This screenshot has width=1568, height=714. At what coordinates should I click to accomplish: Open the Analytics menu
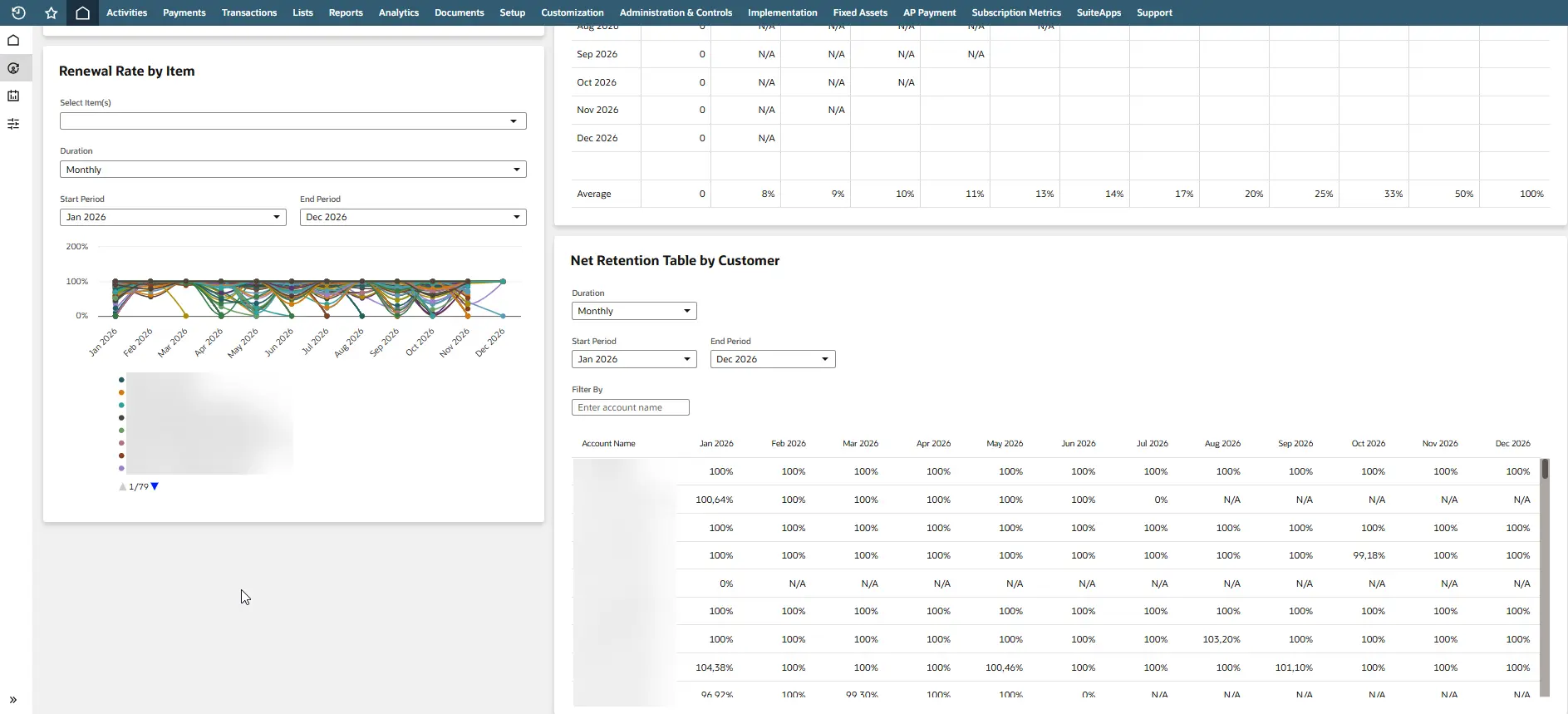[399, 12]
